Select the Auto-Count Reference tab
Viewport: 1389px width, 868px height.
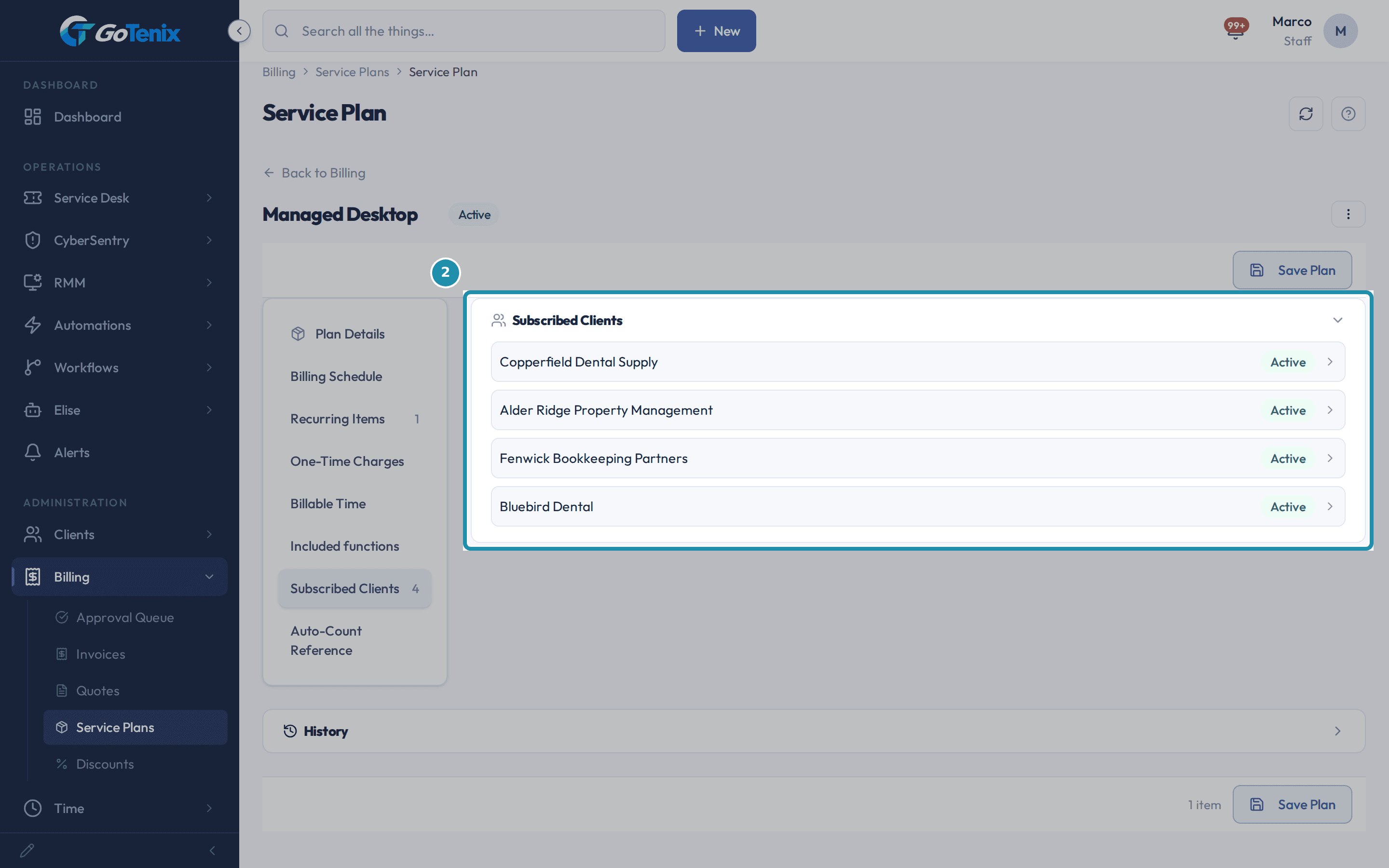click(x=354, y=641)
